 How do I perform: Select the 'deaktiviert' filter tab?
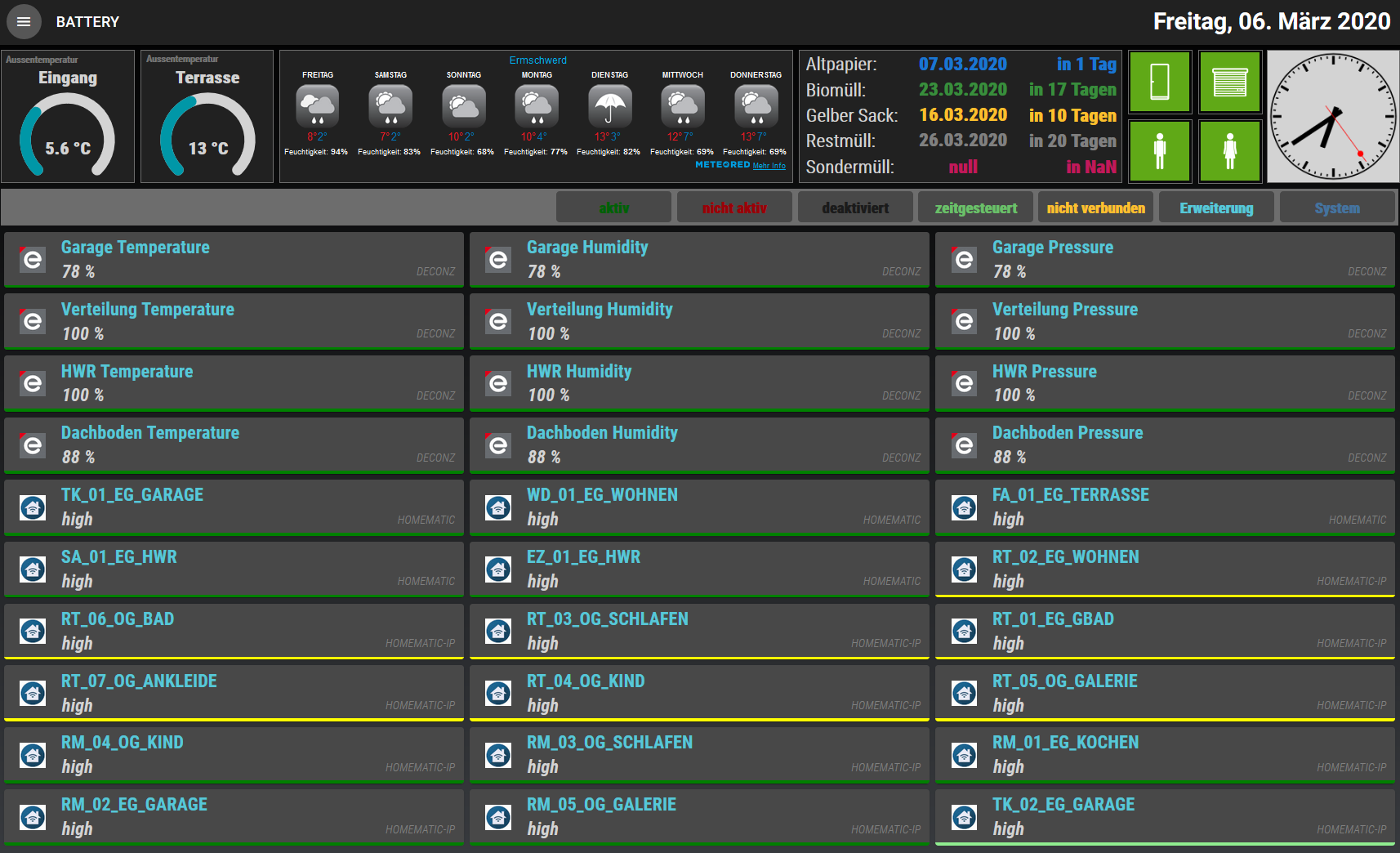855,208
